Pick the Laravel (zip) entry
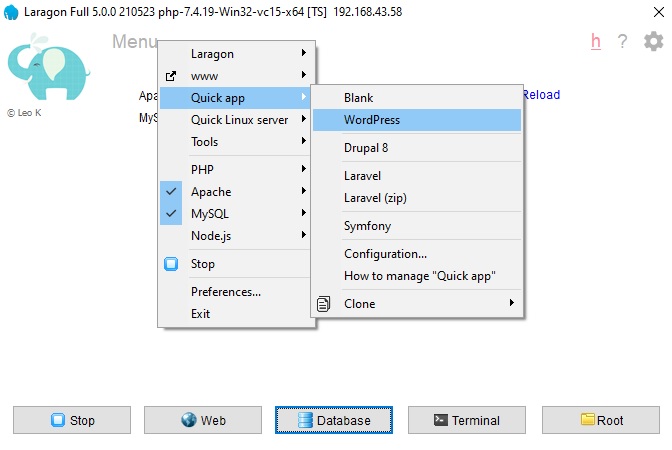This screenshot has width=672, height=450. 417,198
